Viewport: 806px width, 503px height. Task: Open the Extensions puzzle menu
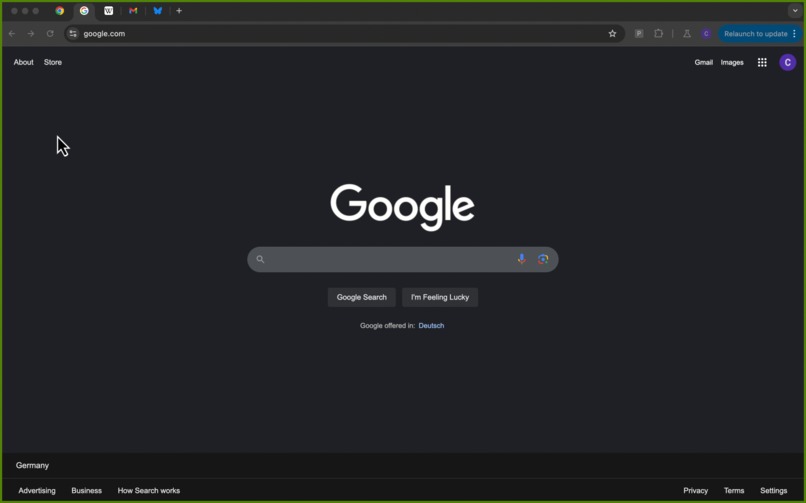(658, 34)
